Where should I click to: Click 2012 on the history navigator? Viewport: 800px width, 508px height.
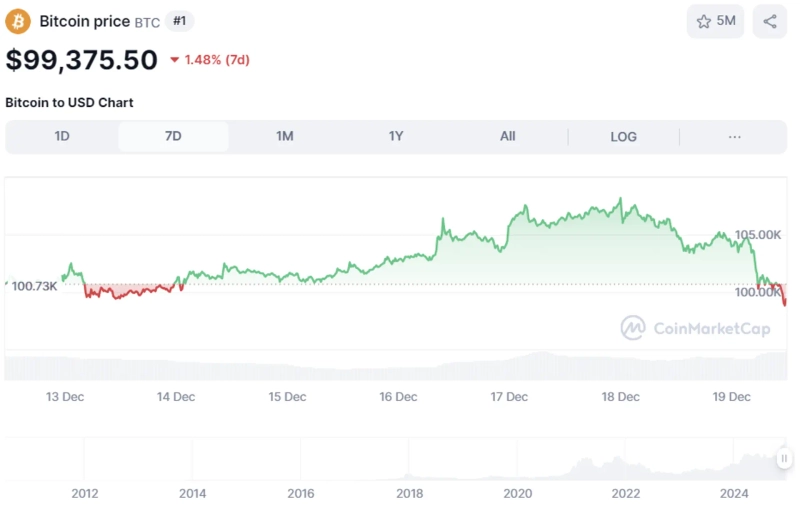[85, 493]
